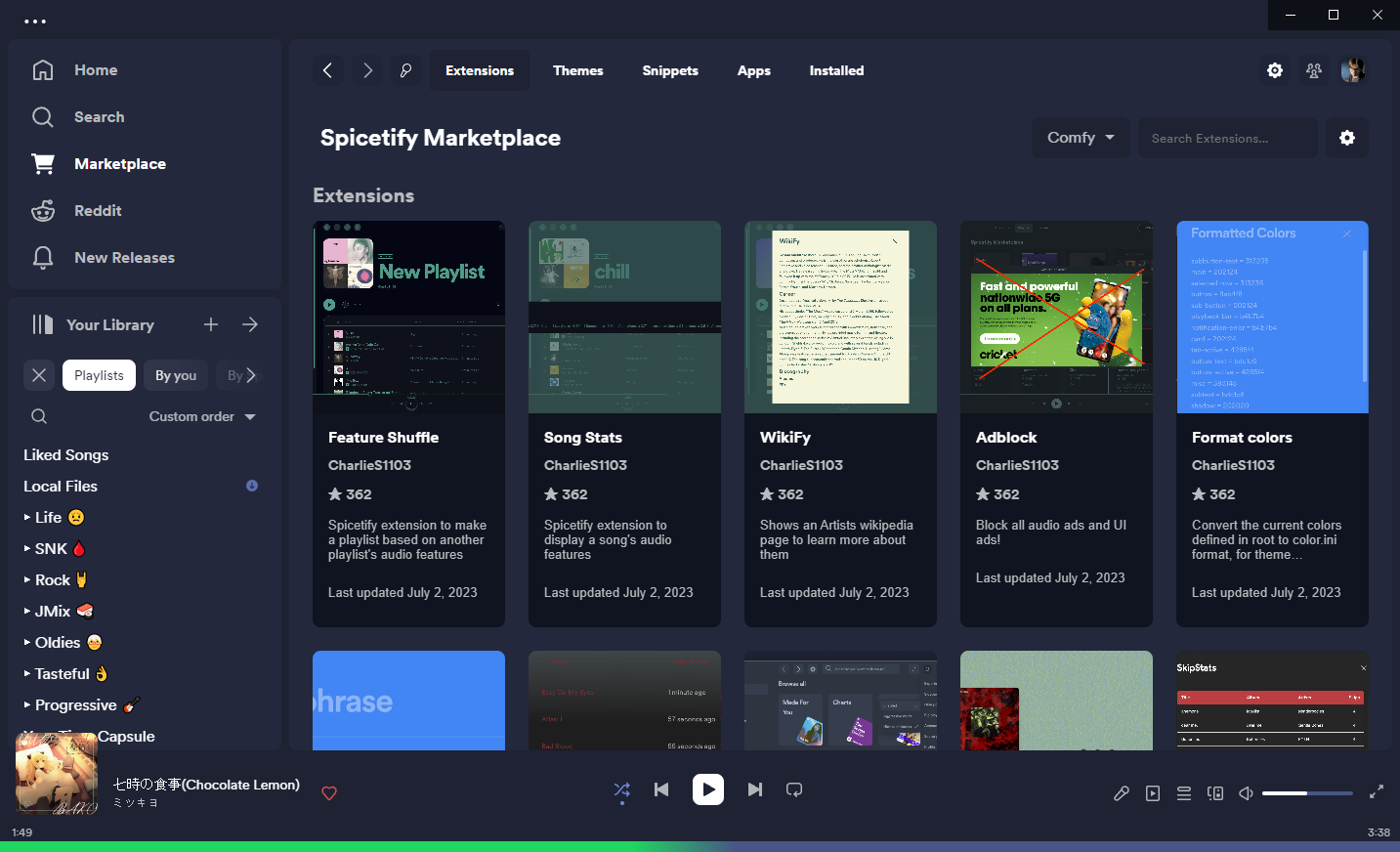The image size is (1400, 852).
Task: Switch to the Installed tab
Action: click(x=836, y=70)
